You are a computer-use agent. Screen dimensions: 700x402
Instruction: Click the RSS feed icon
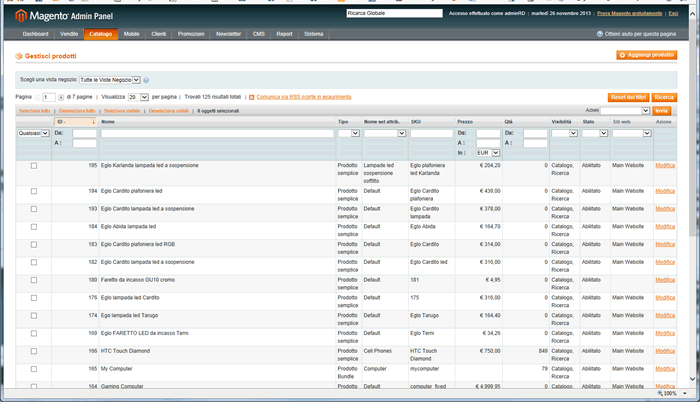[252, 97]
